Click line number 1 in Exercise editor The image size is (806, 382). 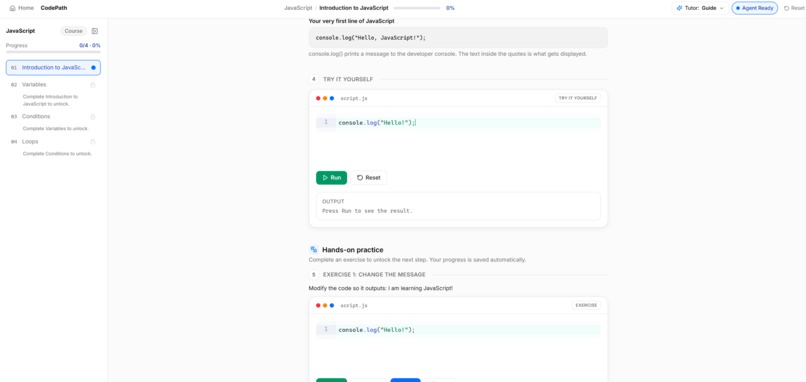(326, 330)
